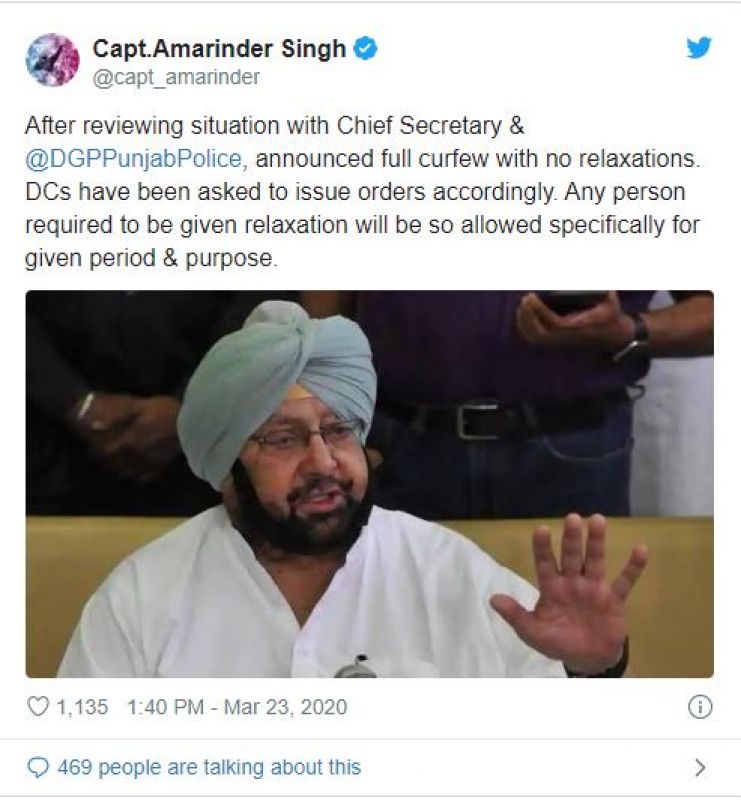
Task: Click the blue verified badge
Action: tap(365, 49)
